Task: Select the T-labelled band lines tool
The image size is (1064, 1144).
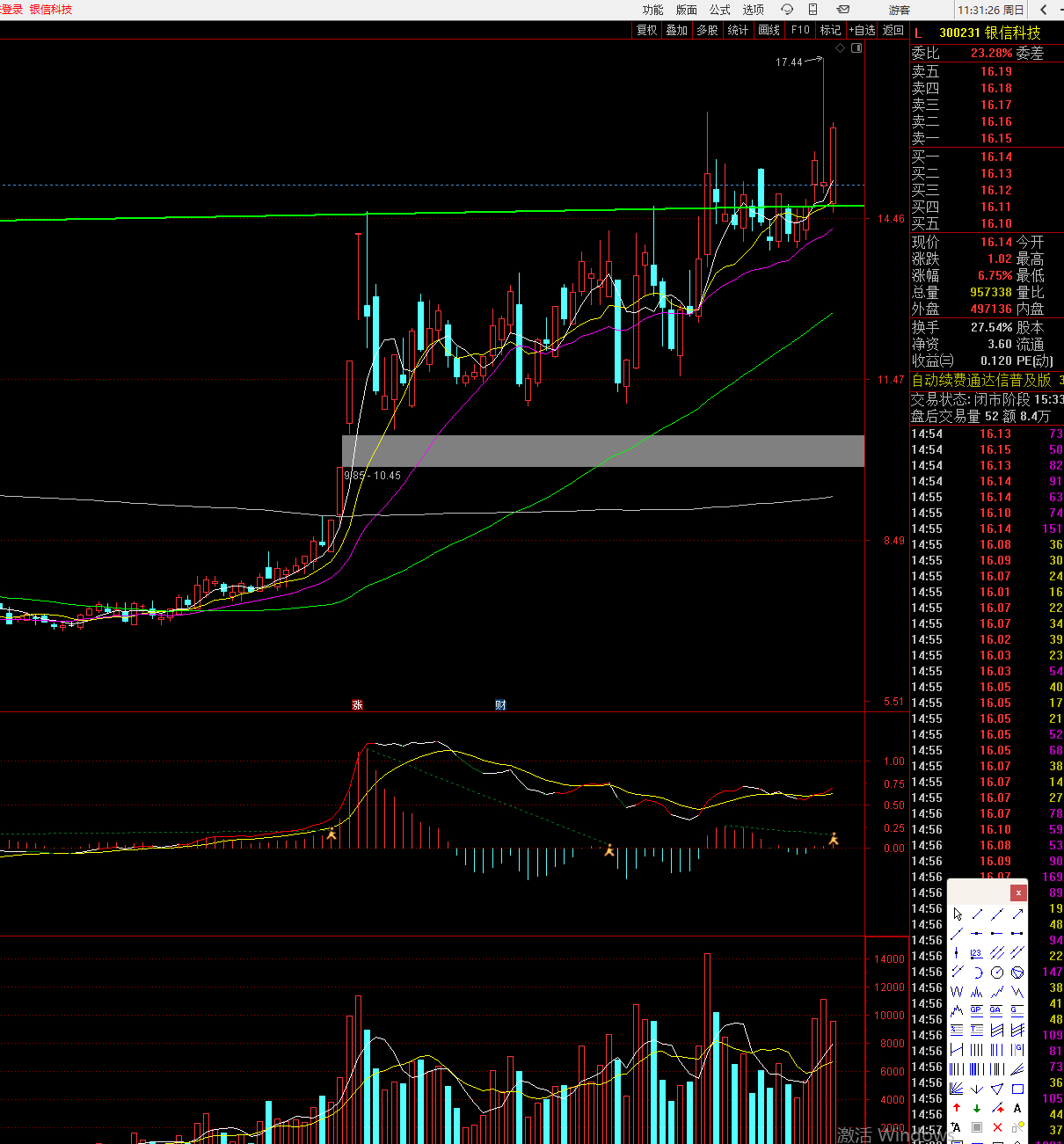Action: click(977, 1031)
